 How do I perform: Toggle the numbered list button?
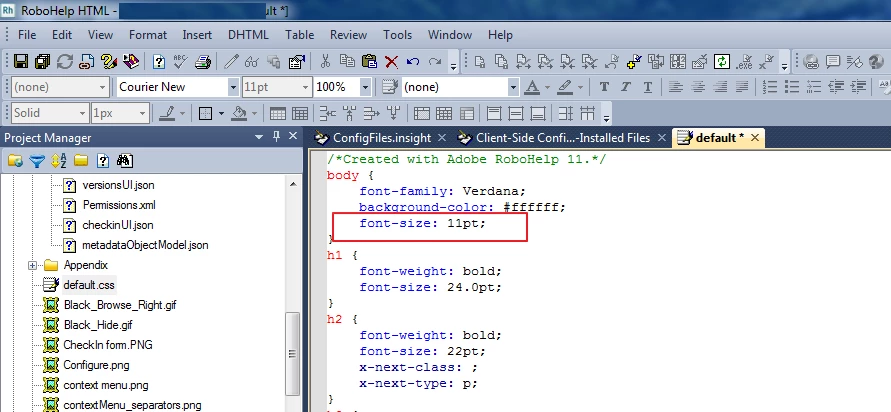pyautogui.click(x=769, y=87)
